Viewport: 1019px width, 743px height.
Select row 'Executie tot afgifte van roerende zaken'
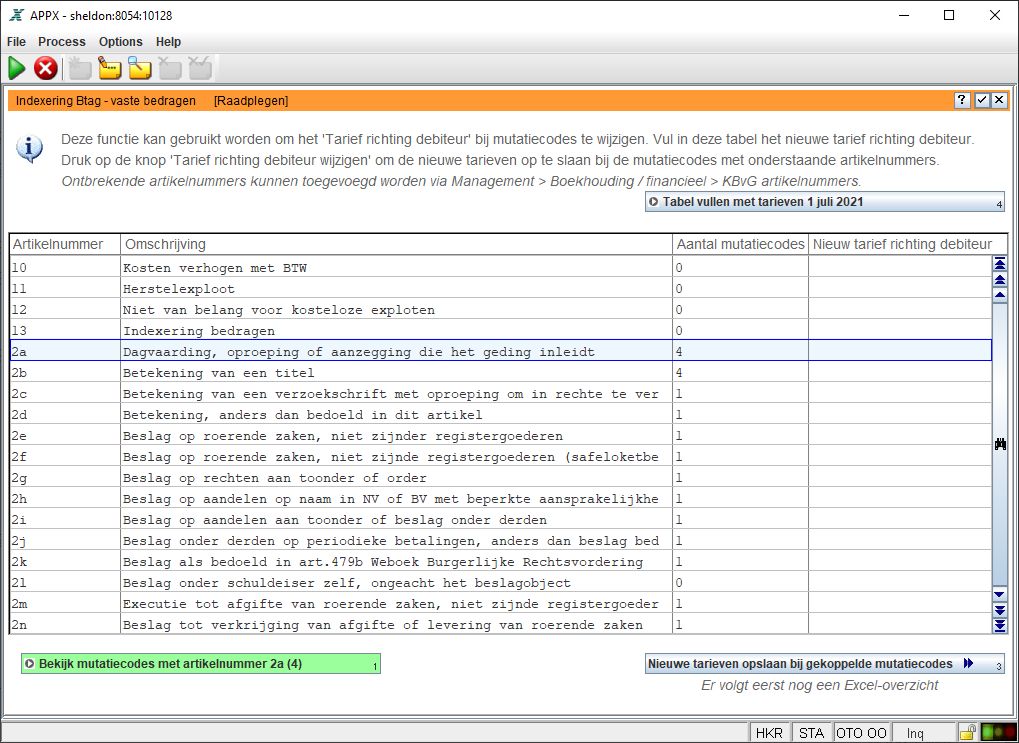point(501,604)
